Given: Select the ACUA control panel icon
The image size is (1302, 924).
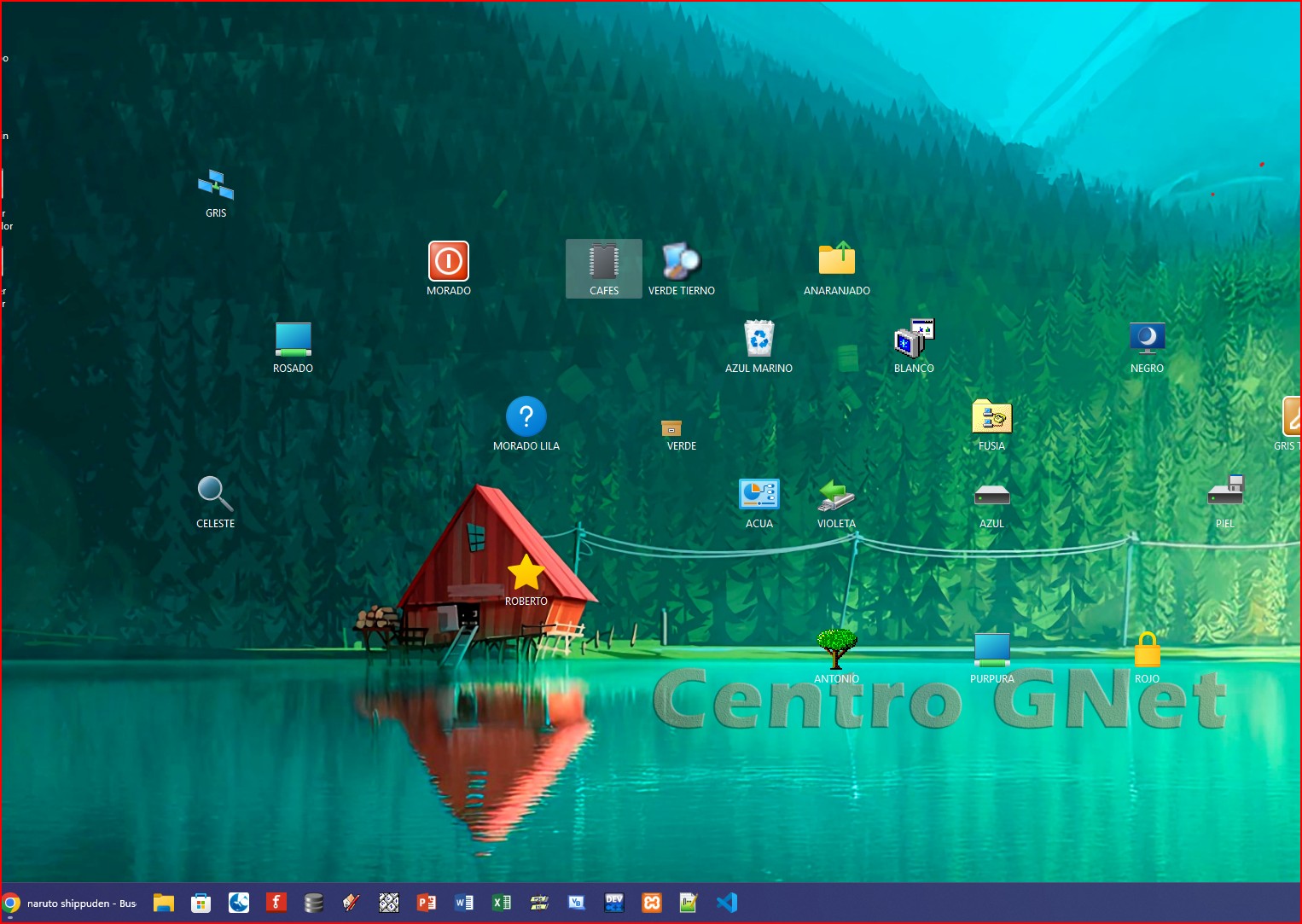Looking at the screenshot, I should coord(759,495).
